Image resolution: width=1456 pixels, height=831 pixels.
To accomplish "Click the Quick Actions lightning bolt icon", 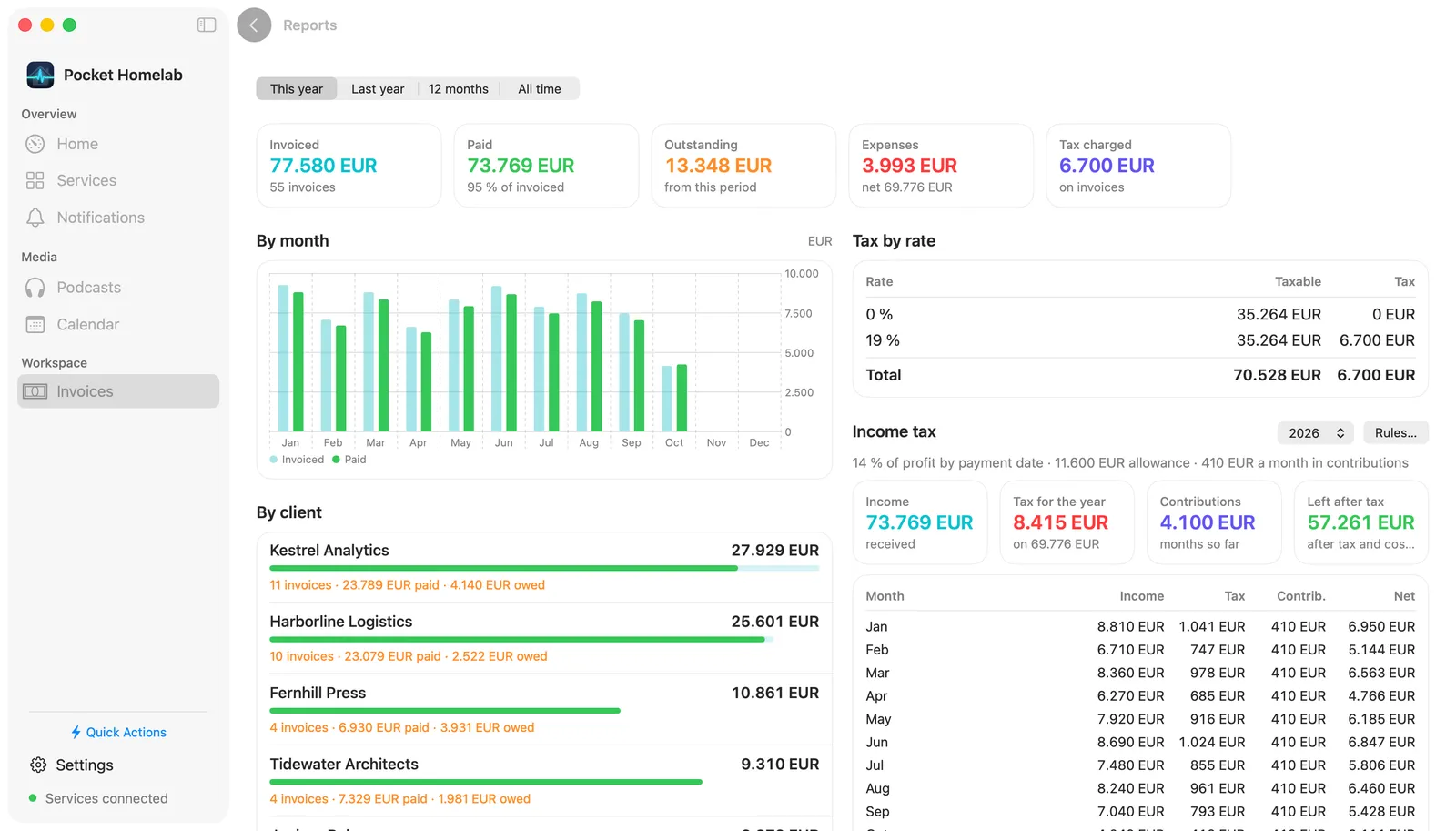I will tap(76, 732).
